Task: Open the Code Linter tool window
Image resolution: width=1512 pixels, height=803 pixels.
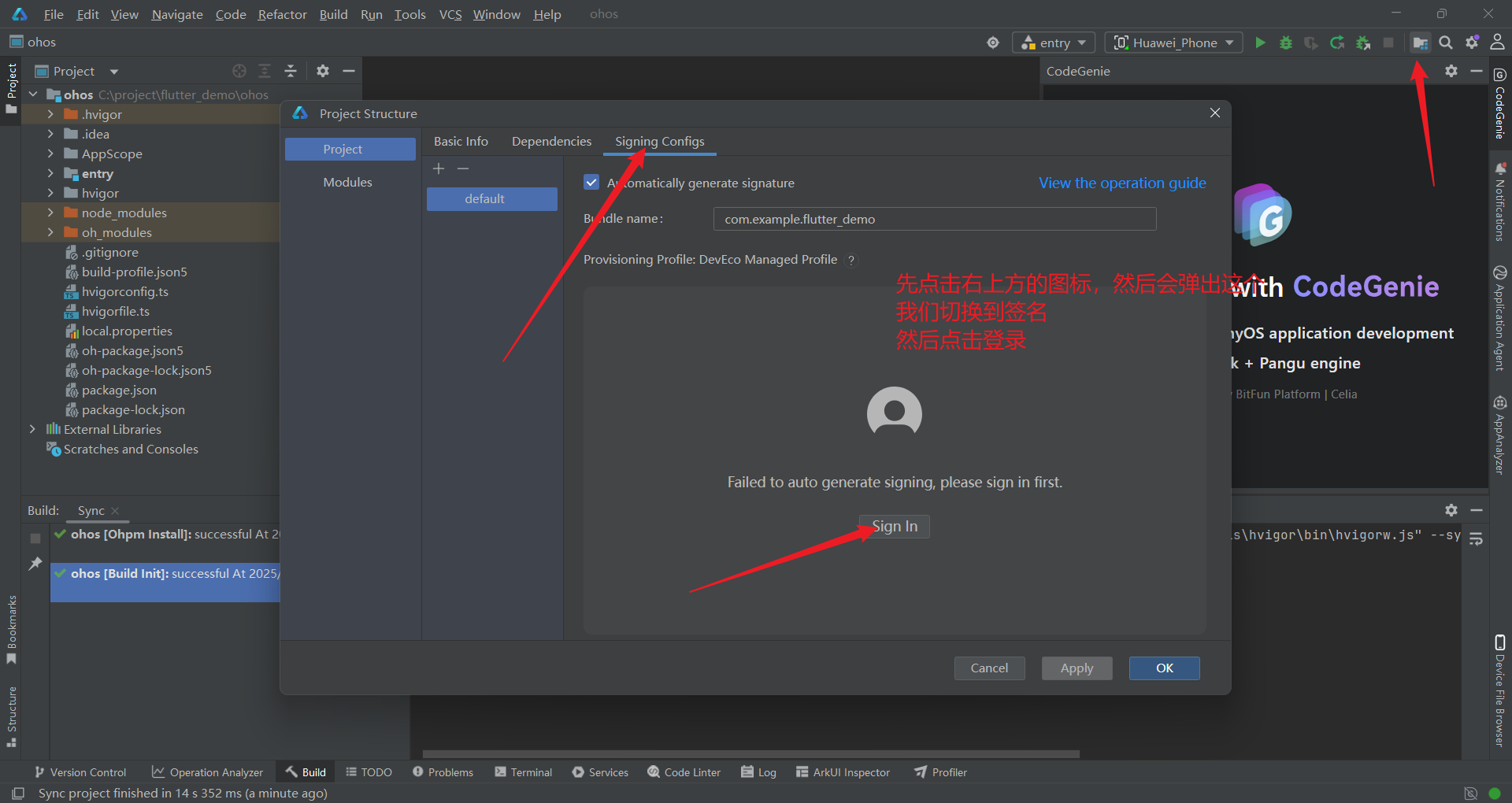Action: point(684,772)
